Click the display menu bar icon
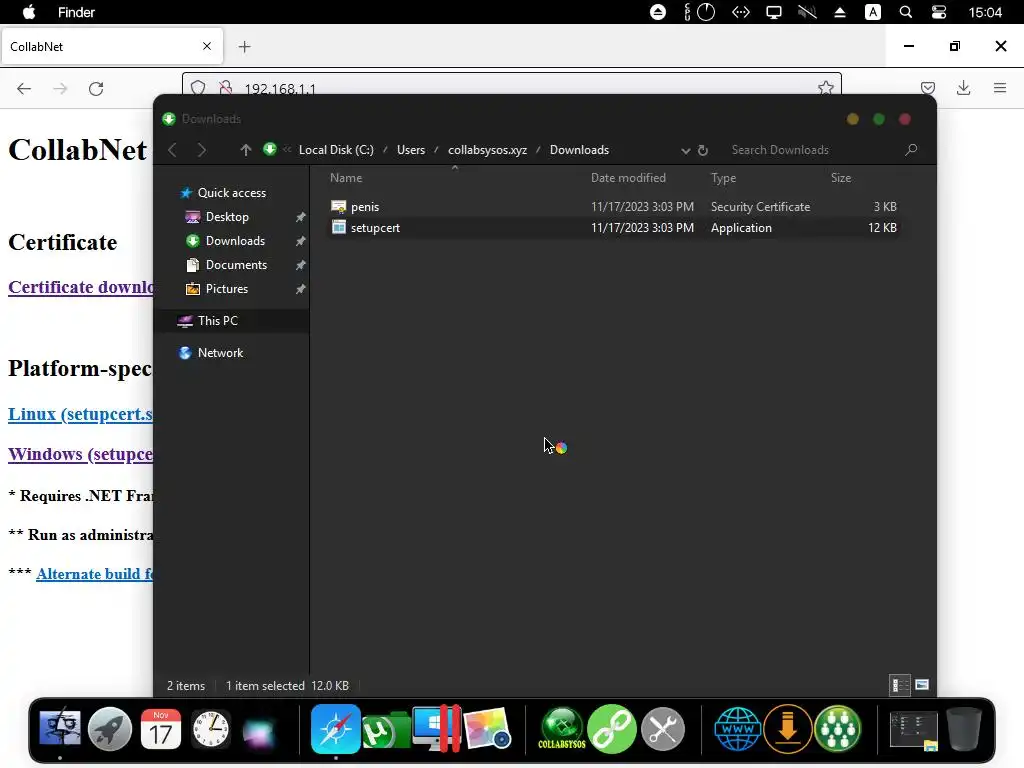Screen dimensions: 1024x768 pyautogui.click(x=774, y=12)
